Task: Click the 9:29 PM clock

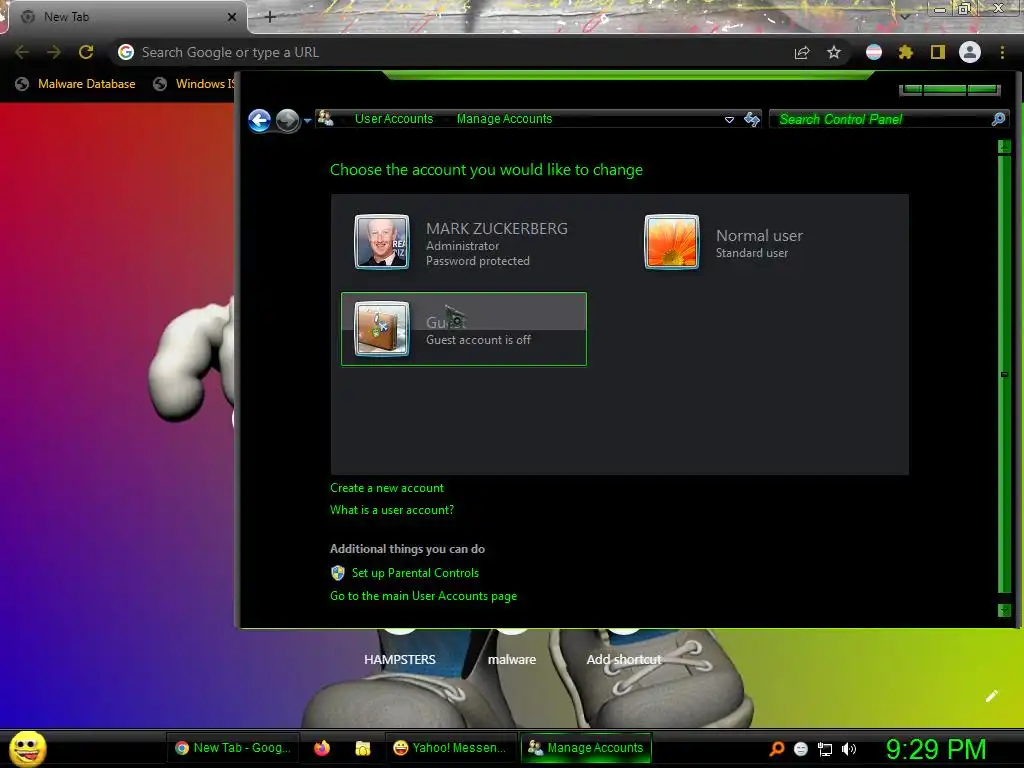Action: tap(936, 749)
